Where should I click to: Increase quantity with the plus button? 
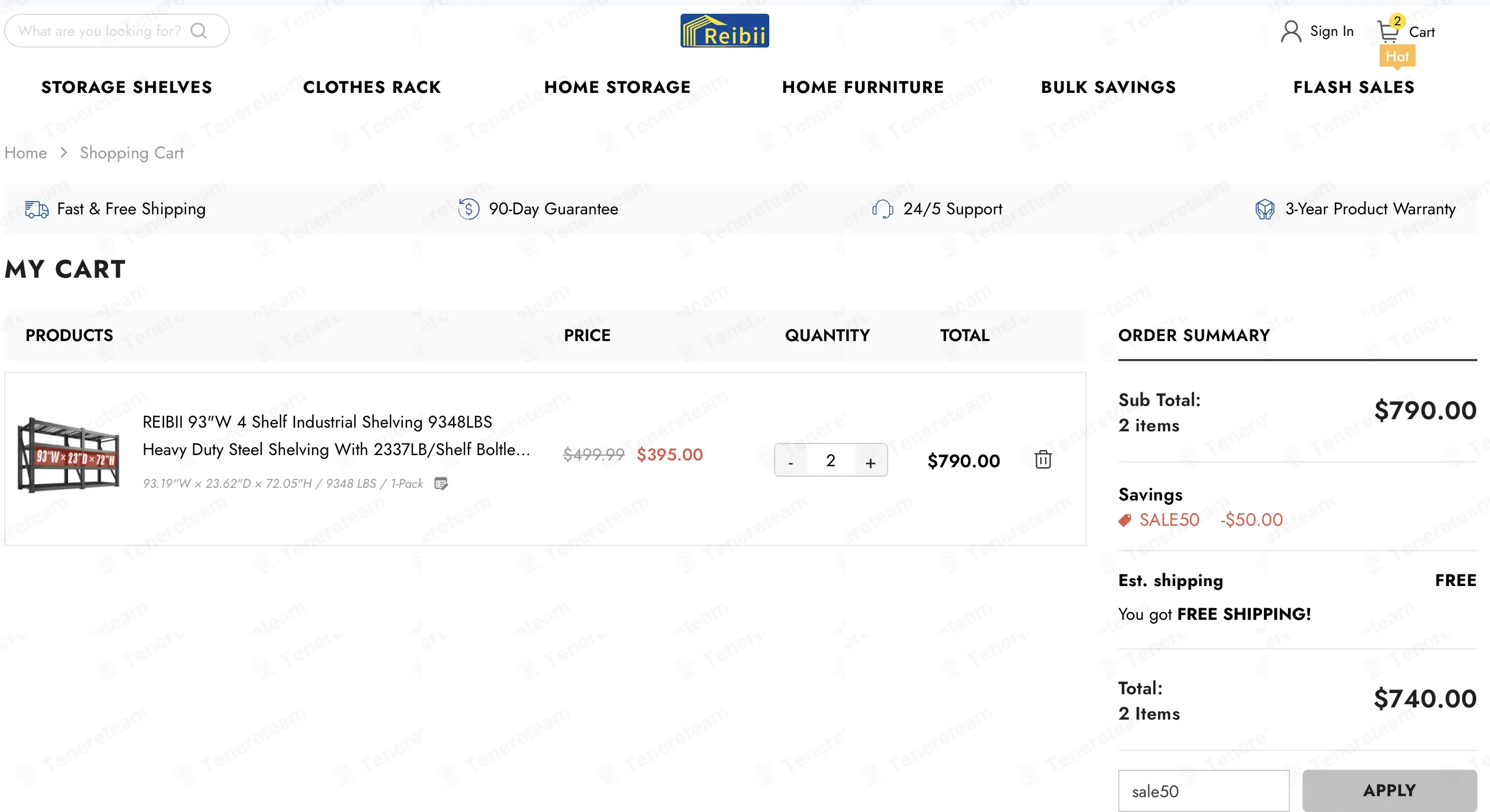coord(871,461)
